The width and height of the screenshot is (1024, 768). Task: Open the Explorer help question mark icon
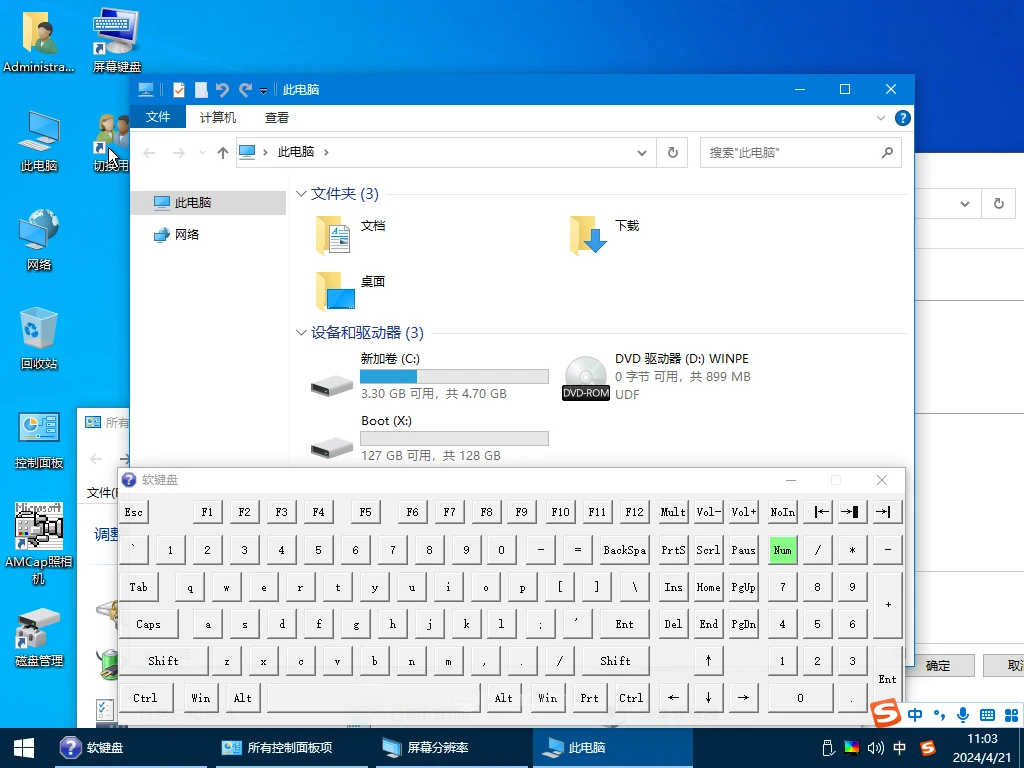coord(903,118)
